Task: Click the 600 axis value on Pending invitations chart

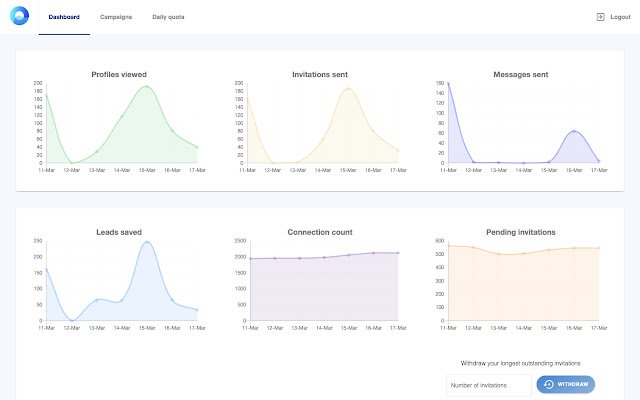Action: click(440, 240)
